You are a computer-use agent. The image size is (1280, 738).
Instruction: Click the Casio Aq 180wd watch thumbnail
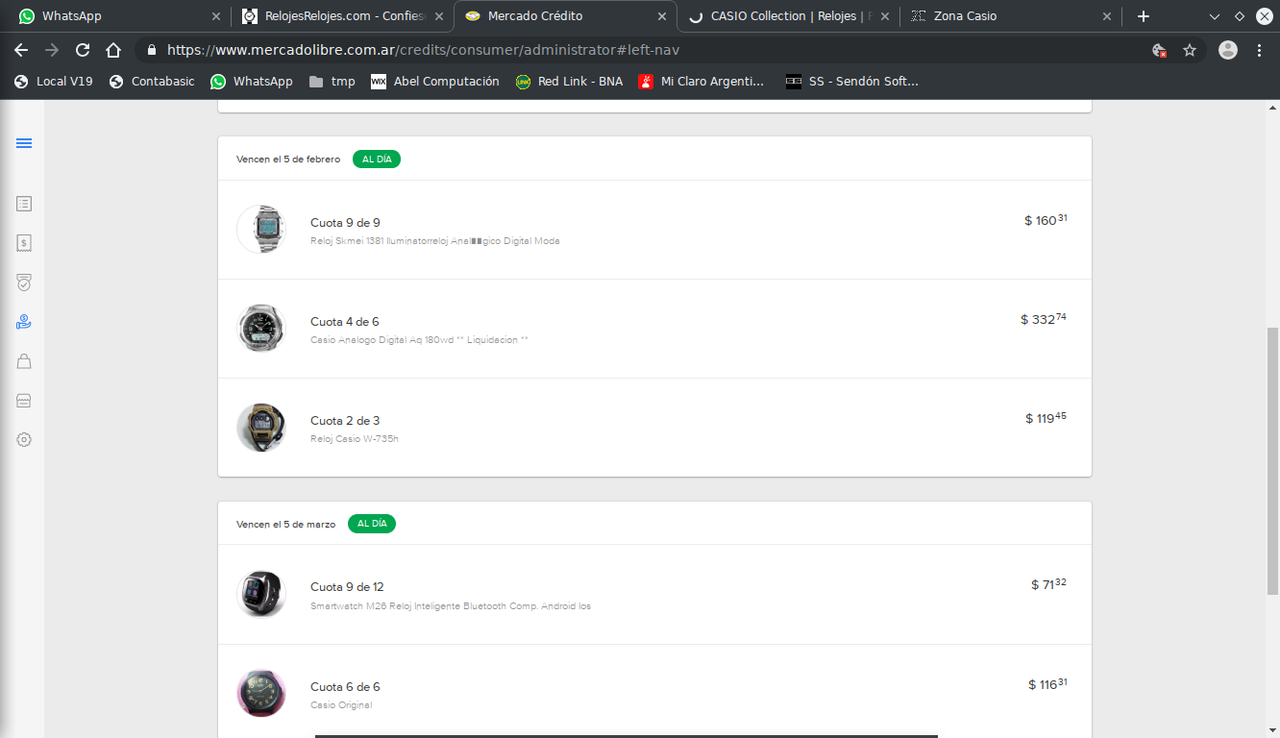point(261,328)
